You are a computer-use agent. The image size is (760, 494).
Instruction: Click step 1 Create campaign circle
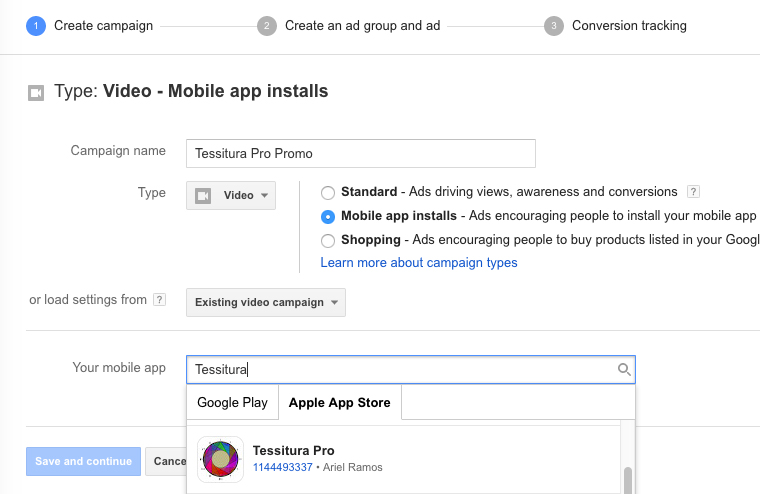click(x=36, y=26)
